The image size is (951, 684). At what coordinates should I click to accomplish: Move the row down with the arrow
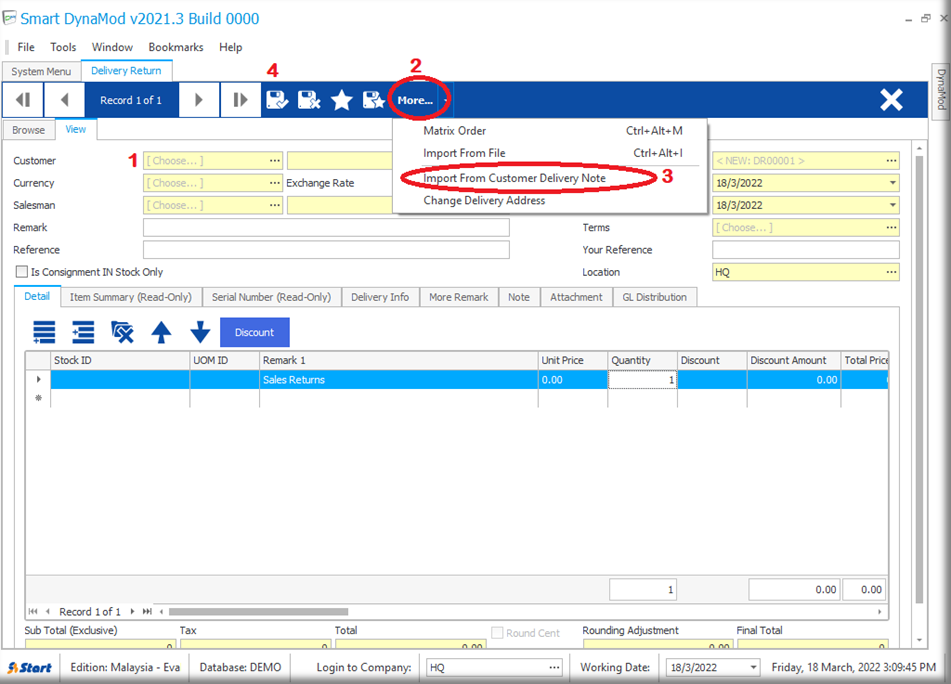pyautogui.click(x=200, y=333)
